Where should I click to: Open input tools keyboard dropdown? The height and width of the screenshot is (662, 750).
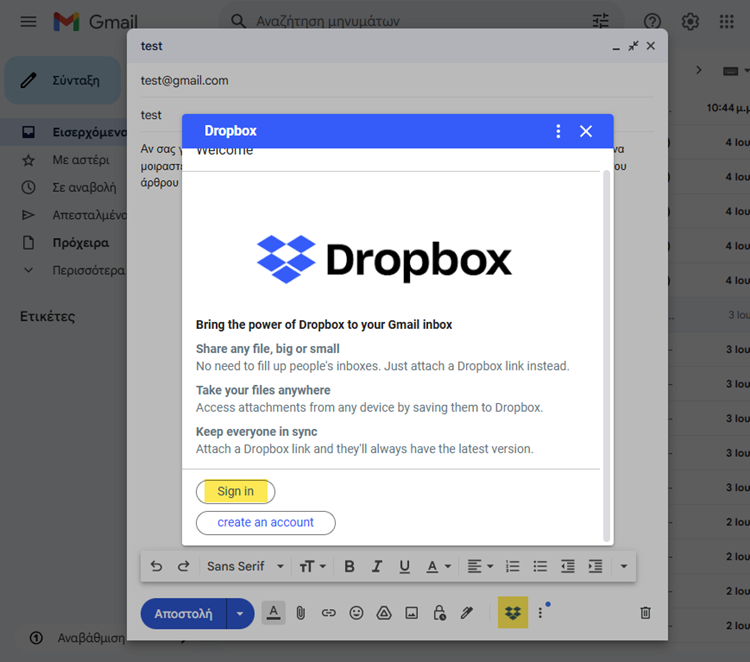coord(736,71)
